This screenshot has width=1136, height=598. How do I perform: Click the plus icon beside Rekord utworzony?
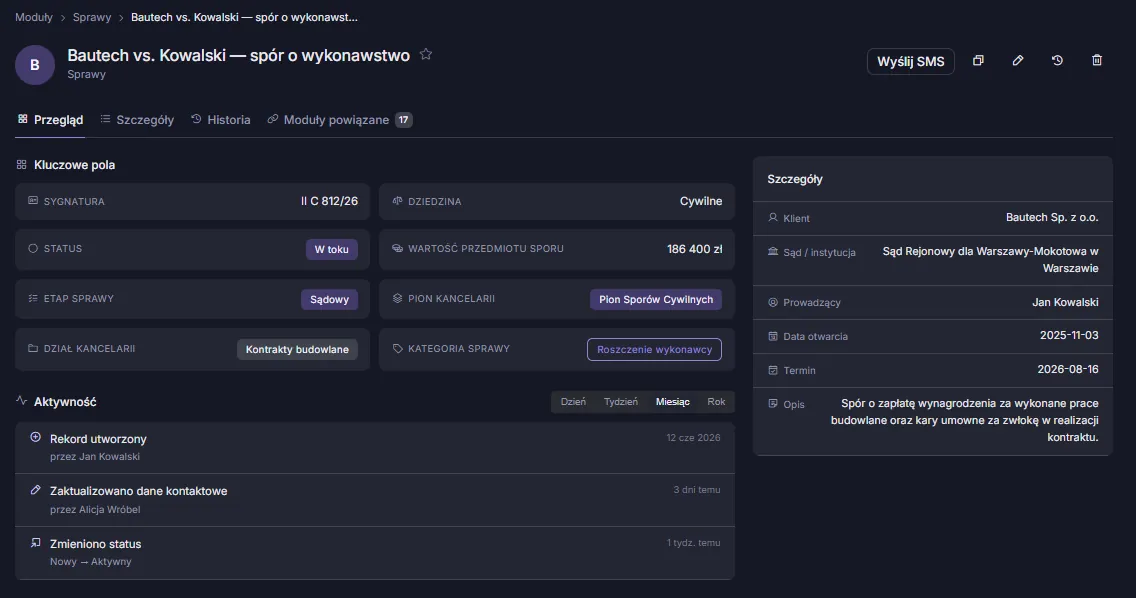coord(36,437)
